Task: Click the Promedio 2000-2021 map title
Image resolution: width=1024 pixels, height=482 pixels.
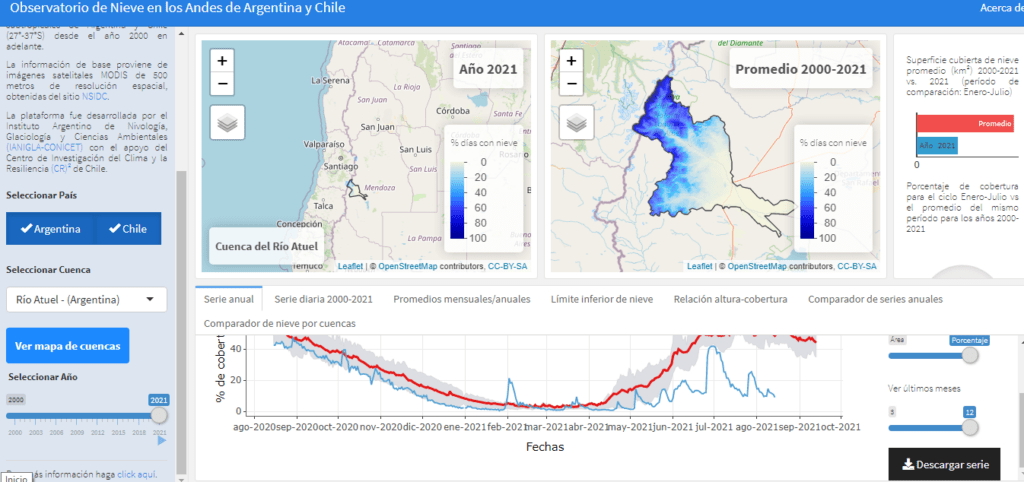Action: (801, 69)
